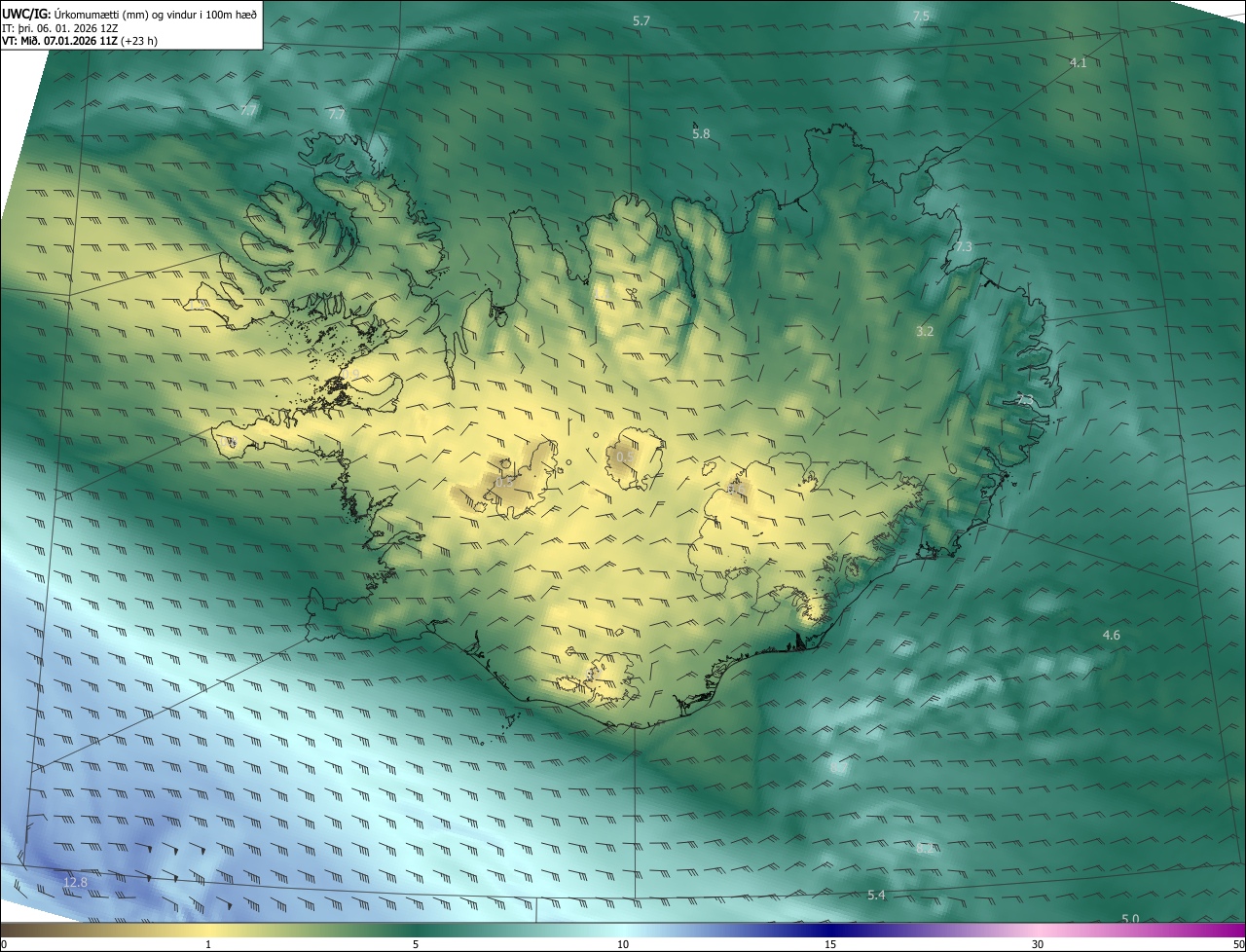
Task: Click the 12.8 value label in purple area
Action: (75, 882)
